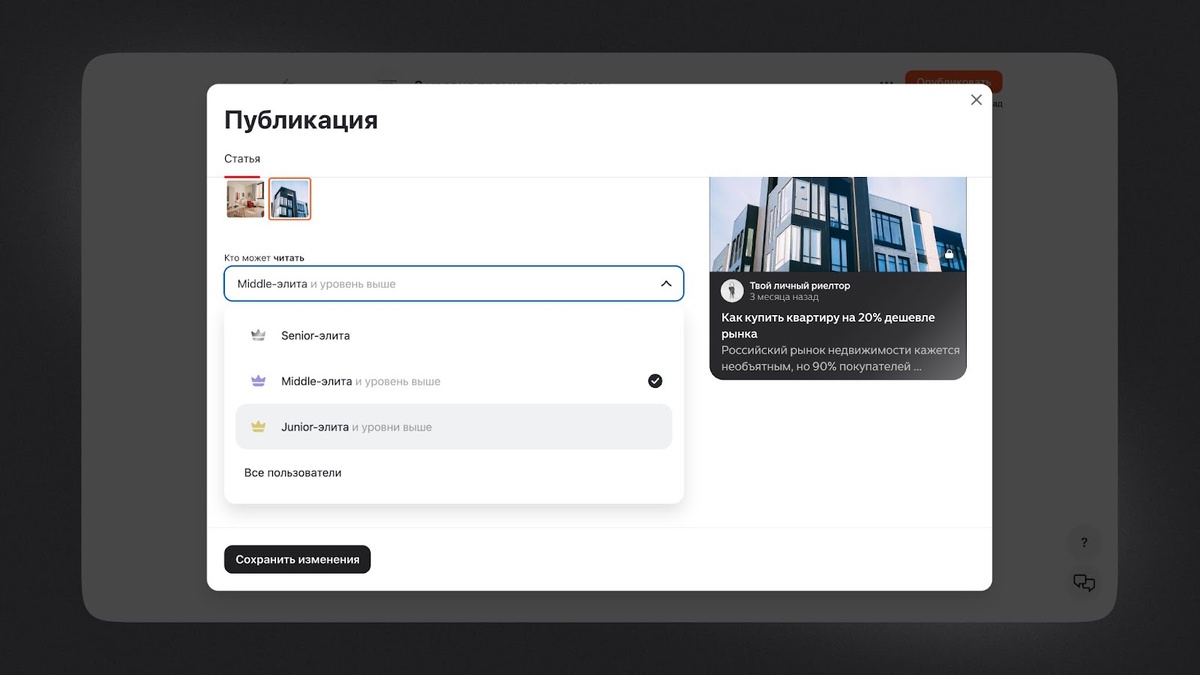Click the help question mark icon
Image resolution: width=1200 pixels, height=675 pixels.
coord(1084,543)
